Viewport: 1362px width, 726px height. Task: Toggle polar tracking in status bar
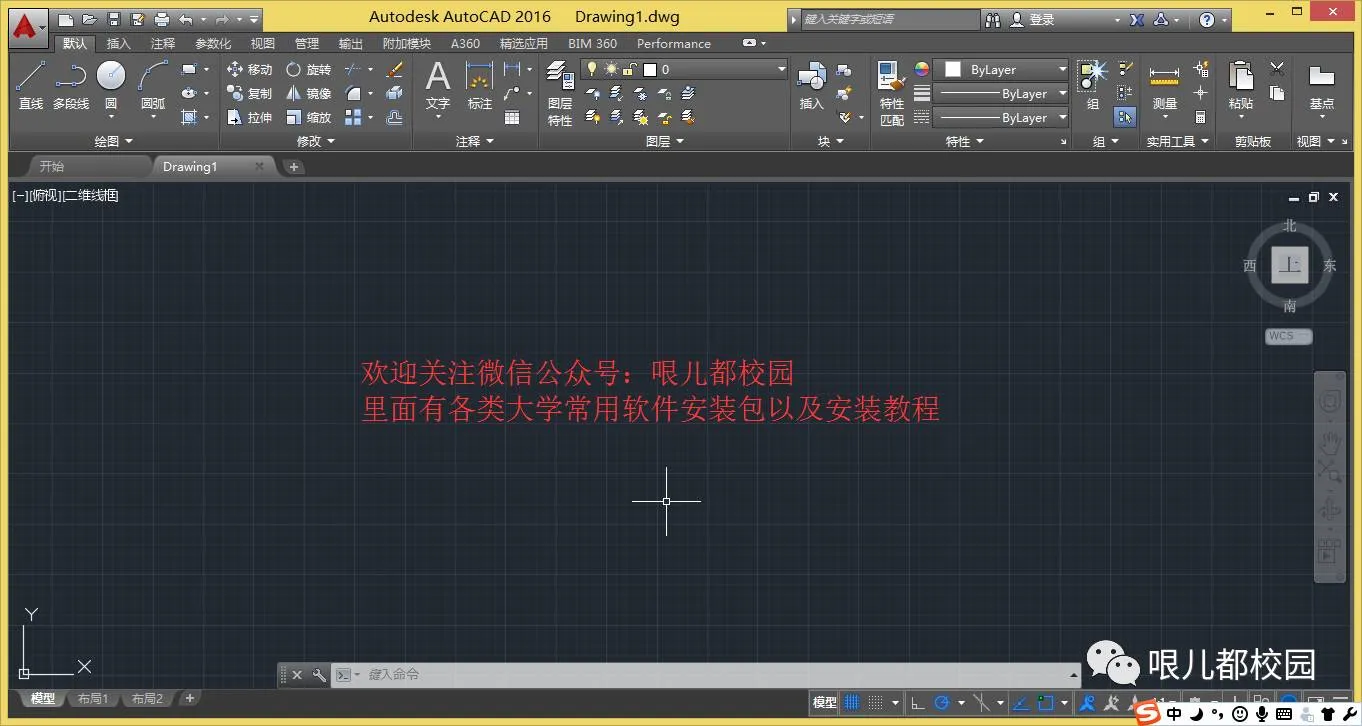click(x=941, y=703)
